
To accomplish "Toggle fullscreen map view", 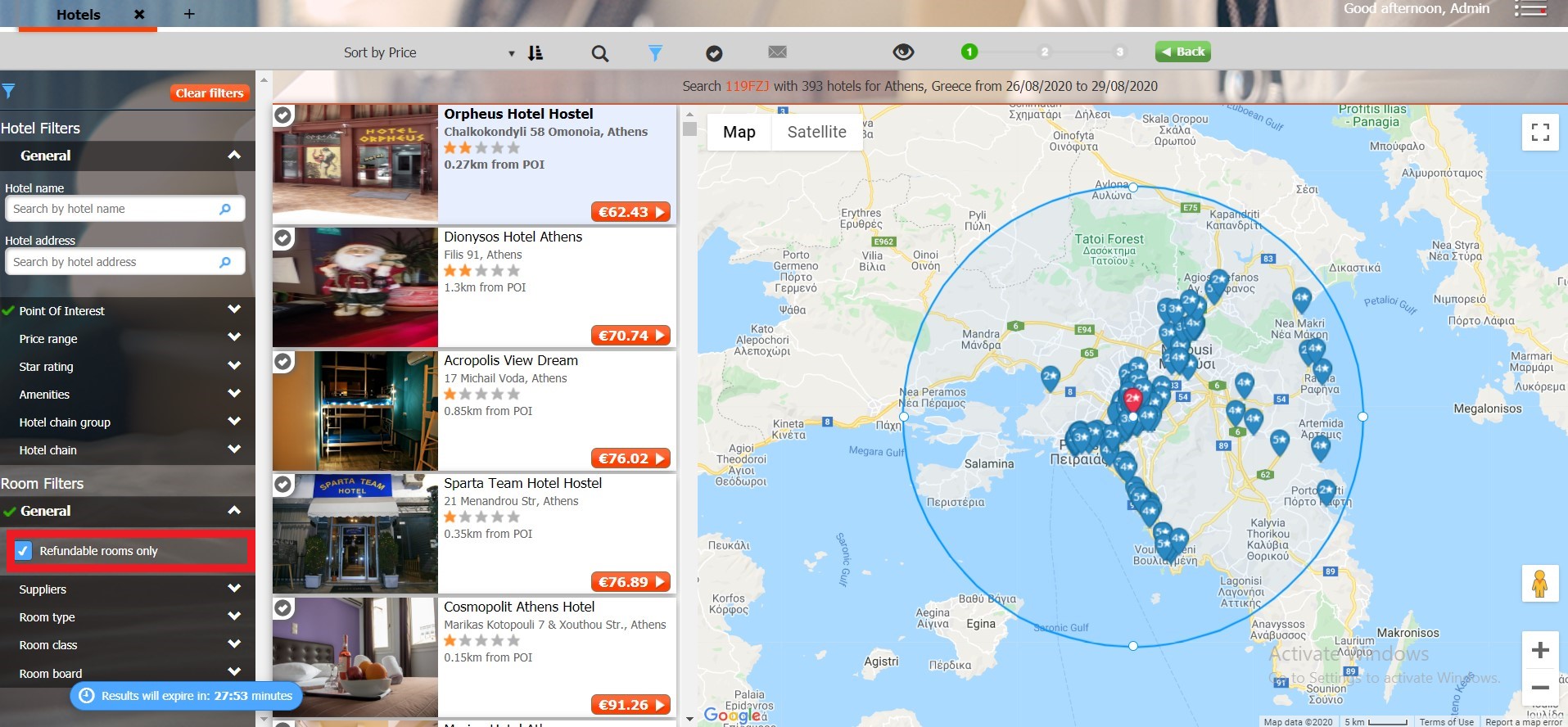I will 1540,132.
